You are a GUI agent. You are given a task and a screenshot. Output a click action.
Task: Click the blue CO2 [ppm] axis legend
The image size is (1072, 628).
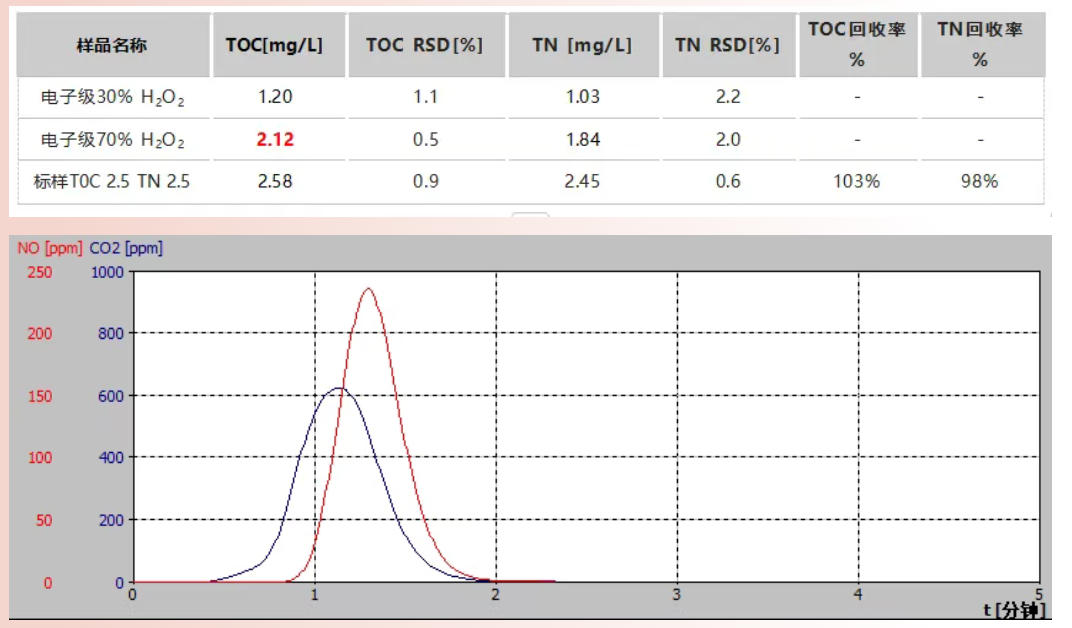point(126,248)
